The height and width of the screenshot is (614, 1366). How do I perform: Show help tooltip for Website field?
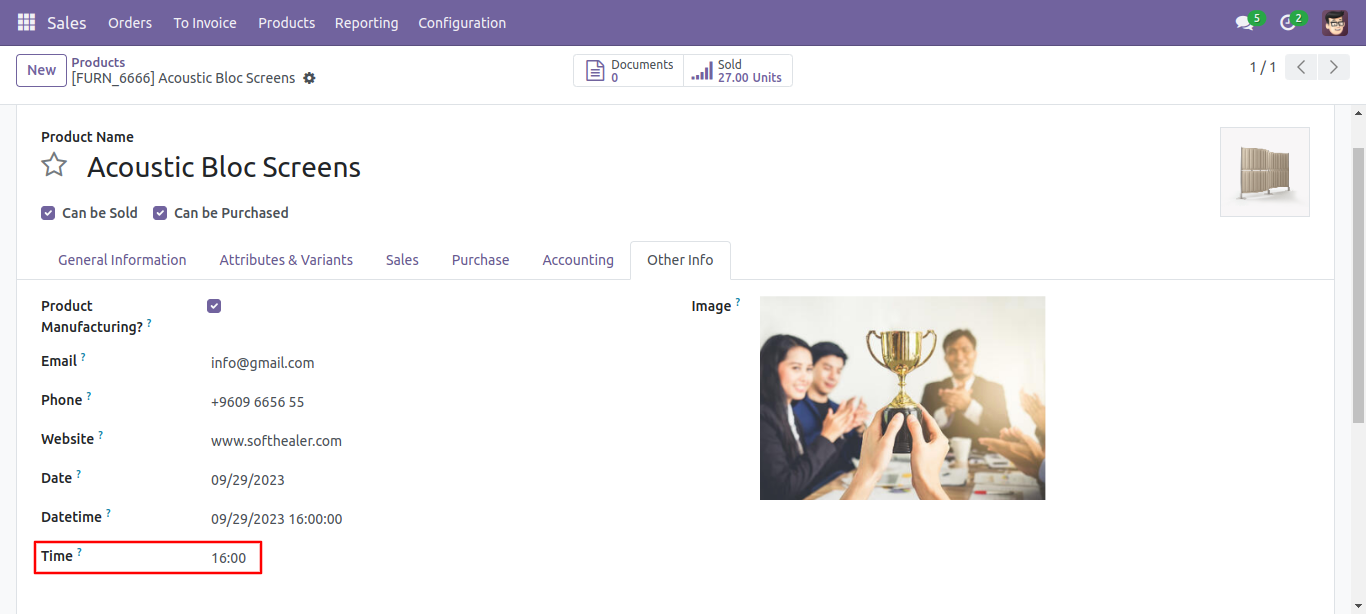click(x=100, y=434)
